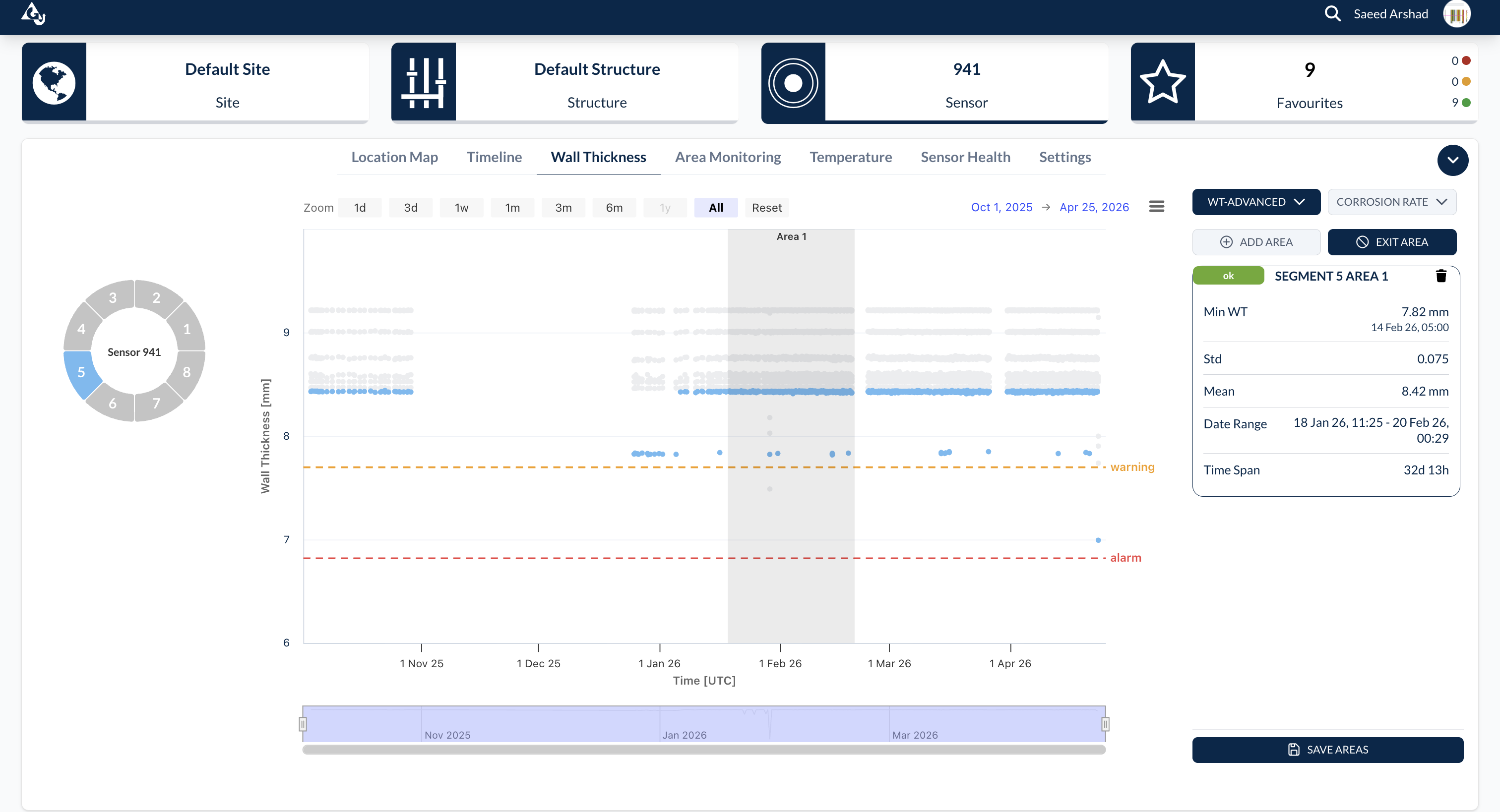Switch to the Timeline tab

pos(494,157)
